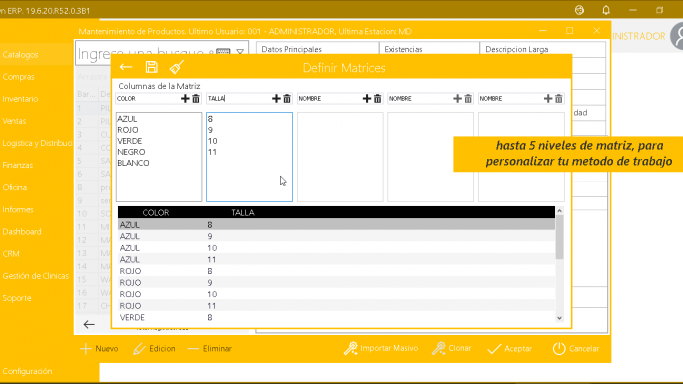Open Catalogos menu in sidebar

click(20, 55)
